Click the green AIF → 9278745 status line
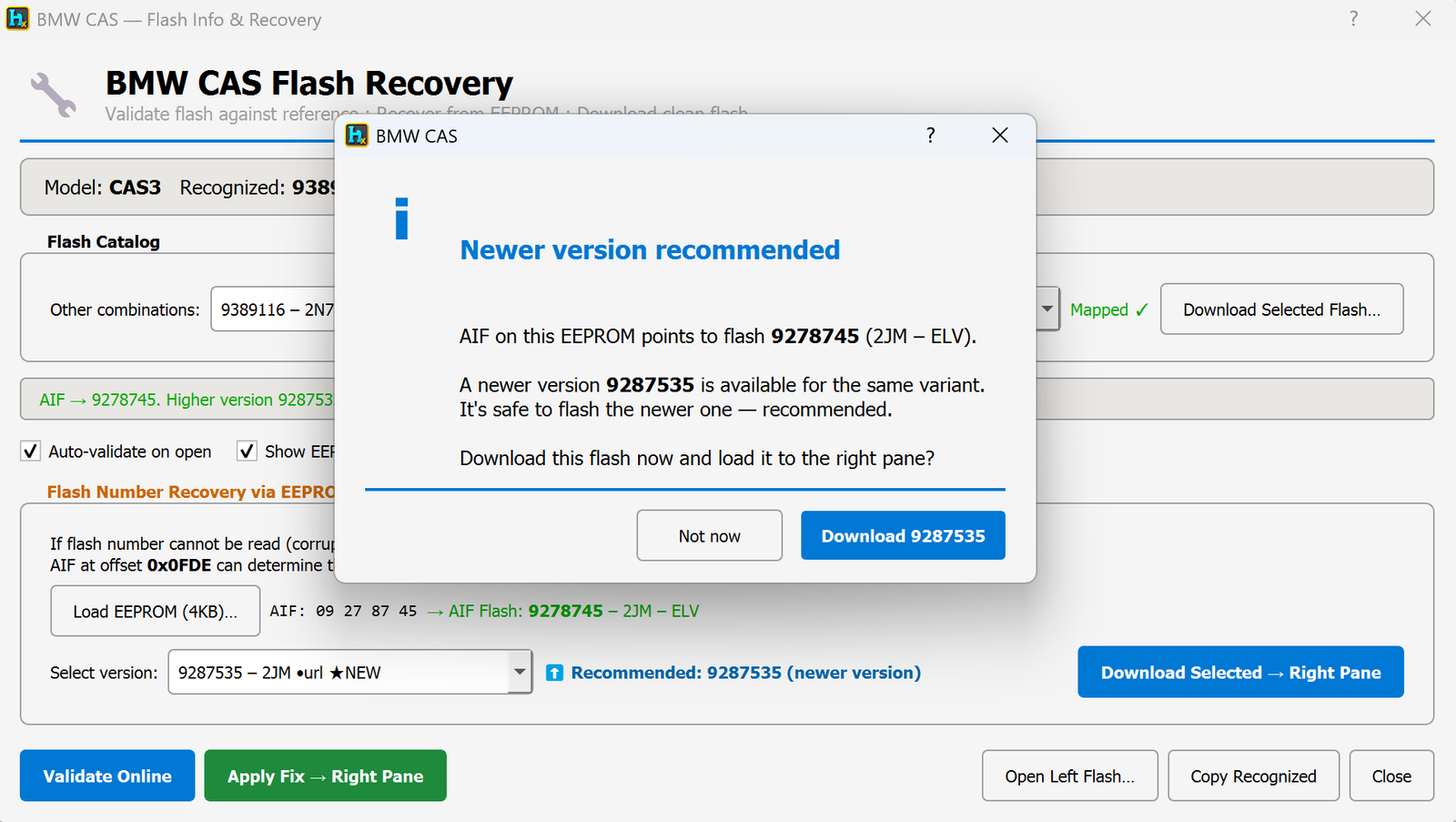1456x822 pixels. tap(187, 400)
